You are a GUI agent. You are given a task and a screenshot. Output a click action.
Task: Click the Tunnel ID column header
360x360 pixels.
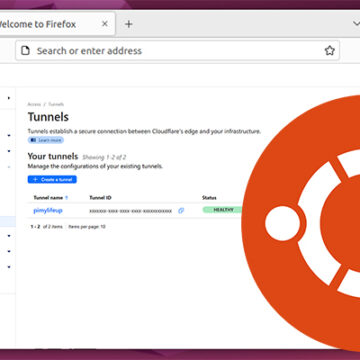(100, 198)
